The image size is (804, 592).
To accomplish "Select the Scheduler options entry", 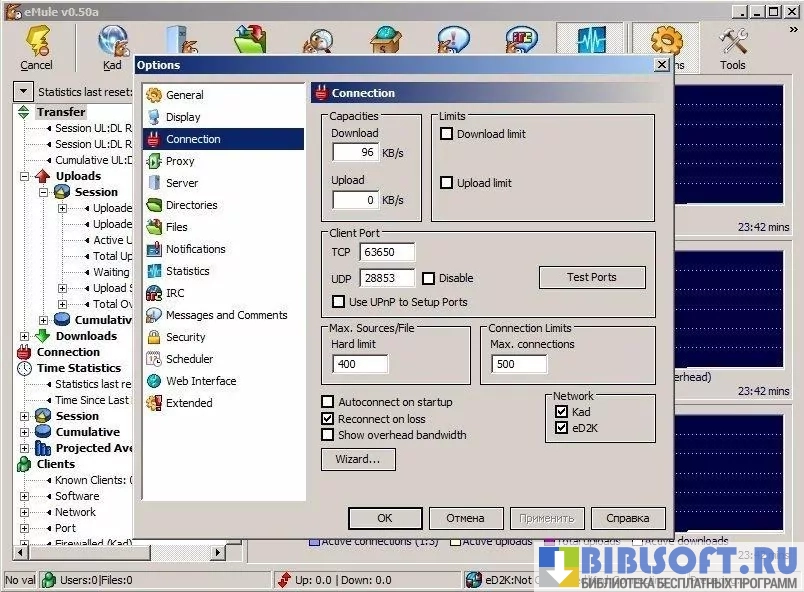I will (189, 359).
